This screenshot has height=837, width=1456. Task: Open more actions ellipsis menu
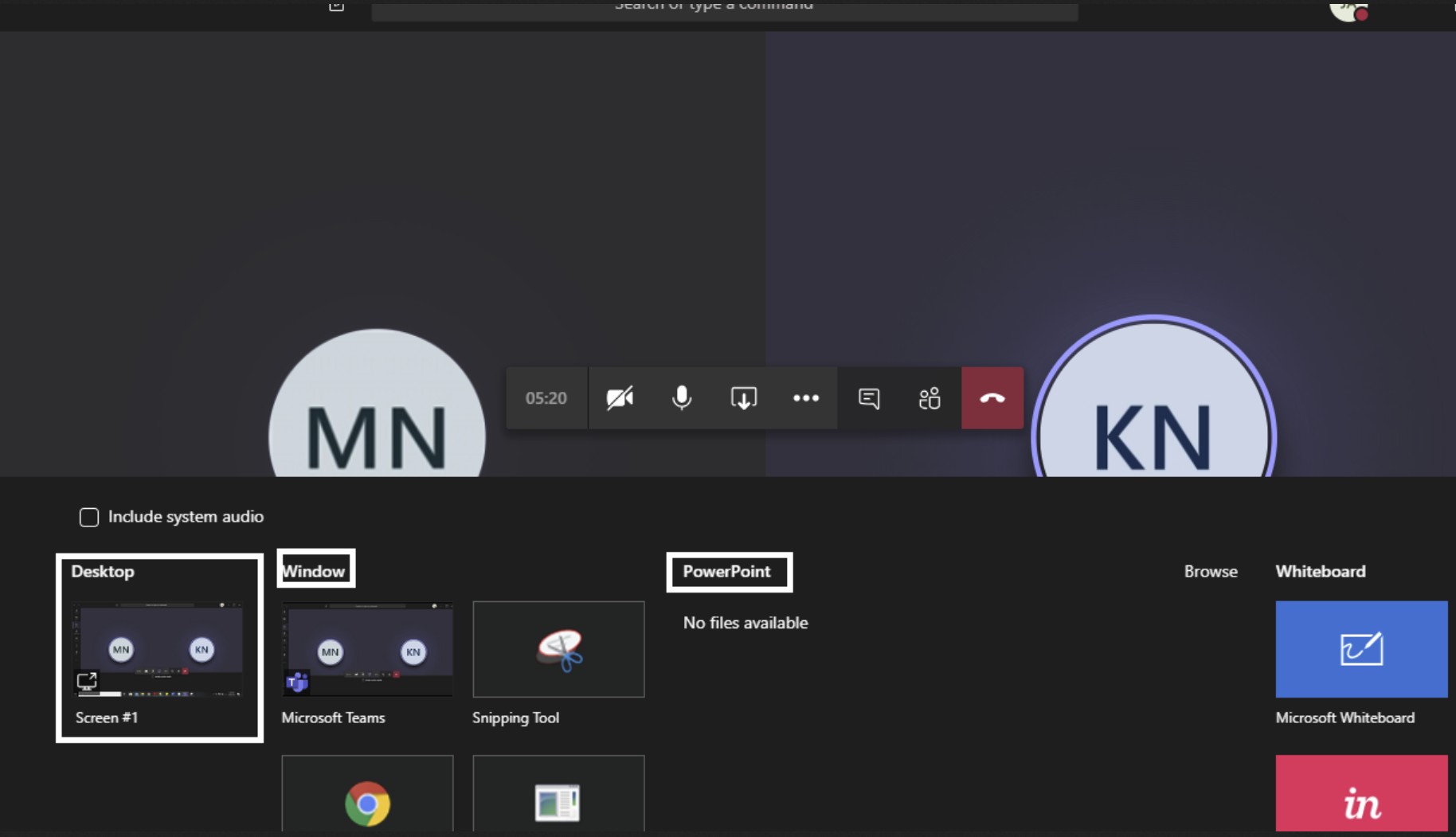tap(805, 398)
